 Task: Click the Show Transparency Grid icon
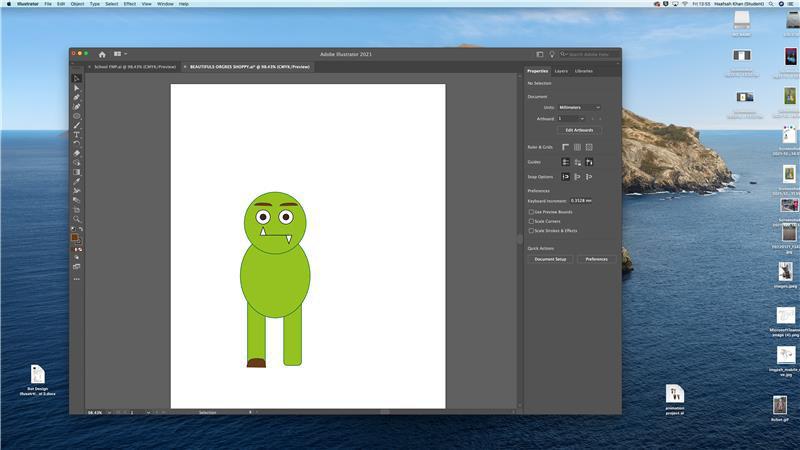(589, 147)
